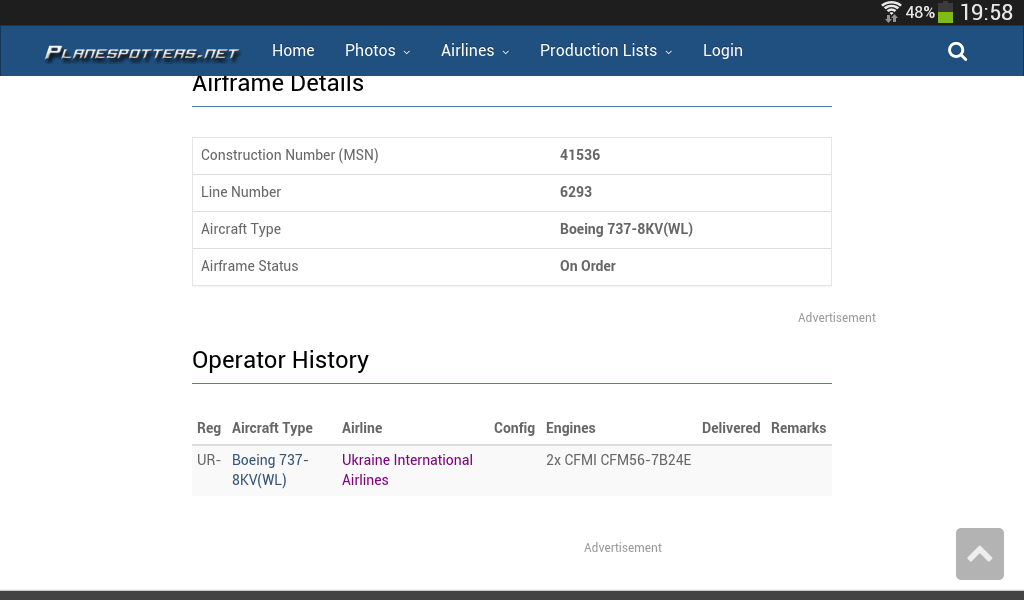
Task: Select the line number value 6293
Action: (576, 192)
